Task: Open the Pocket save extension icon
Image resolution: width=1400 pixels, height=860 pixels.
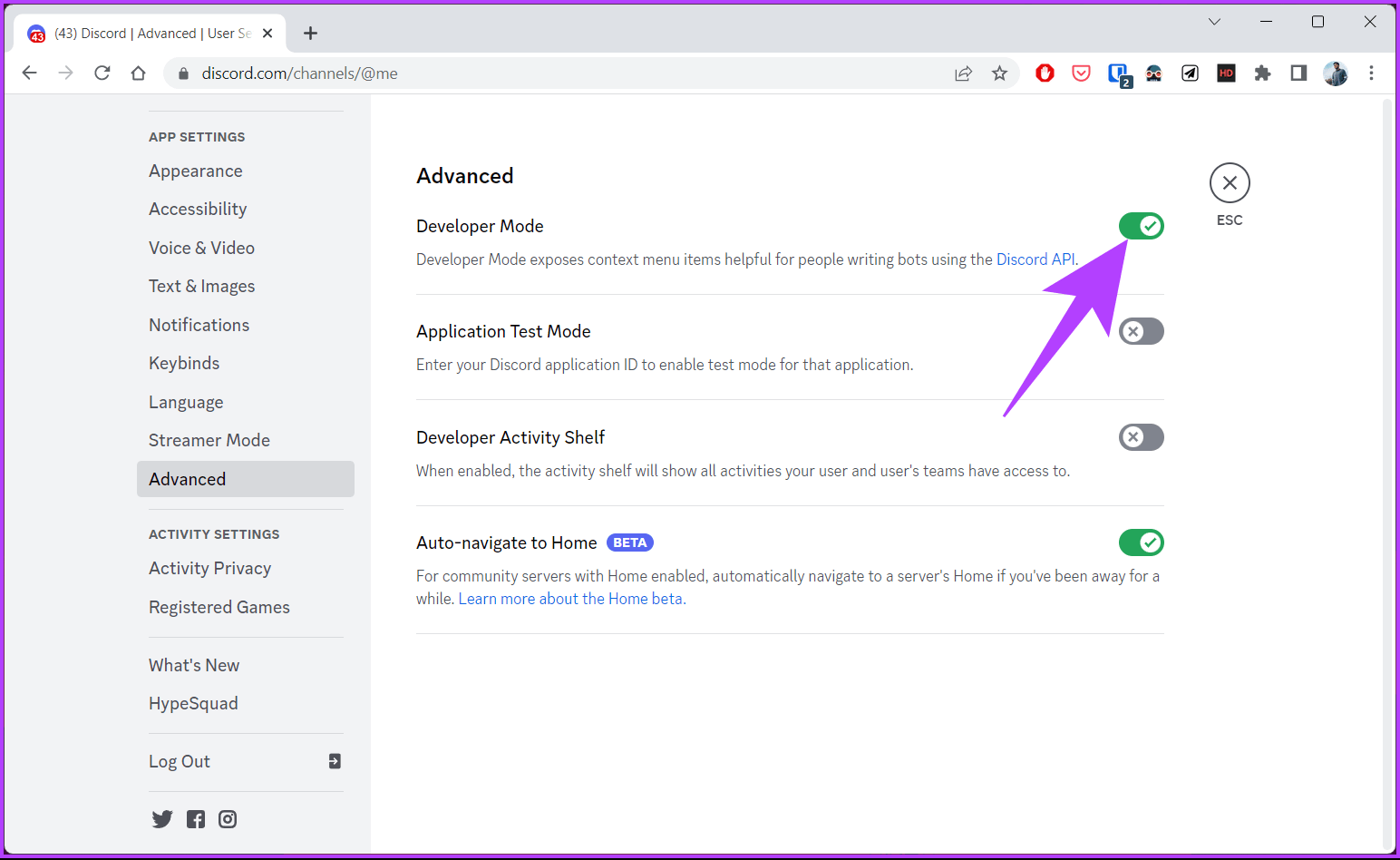Action: (1081, 73)
